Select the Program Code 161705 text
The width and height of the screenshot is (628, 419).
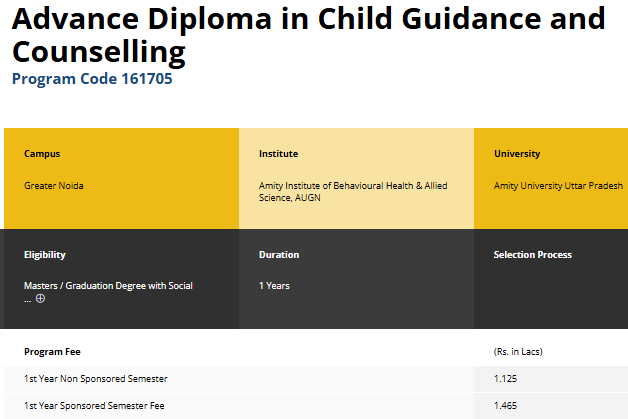coord(92,79)
